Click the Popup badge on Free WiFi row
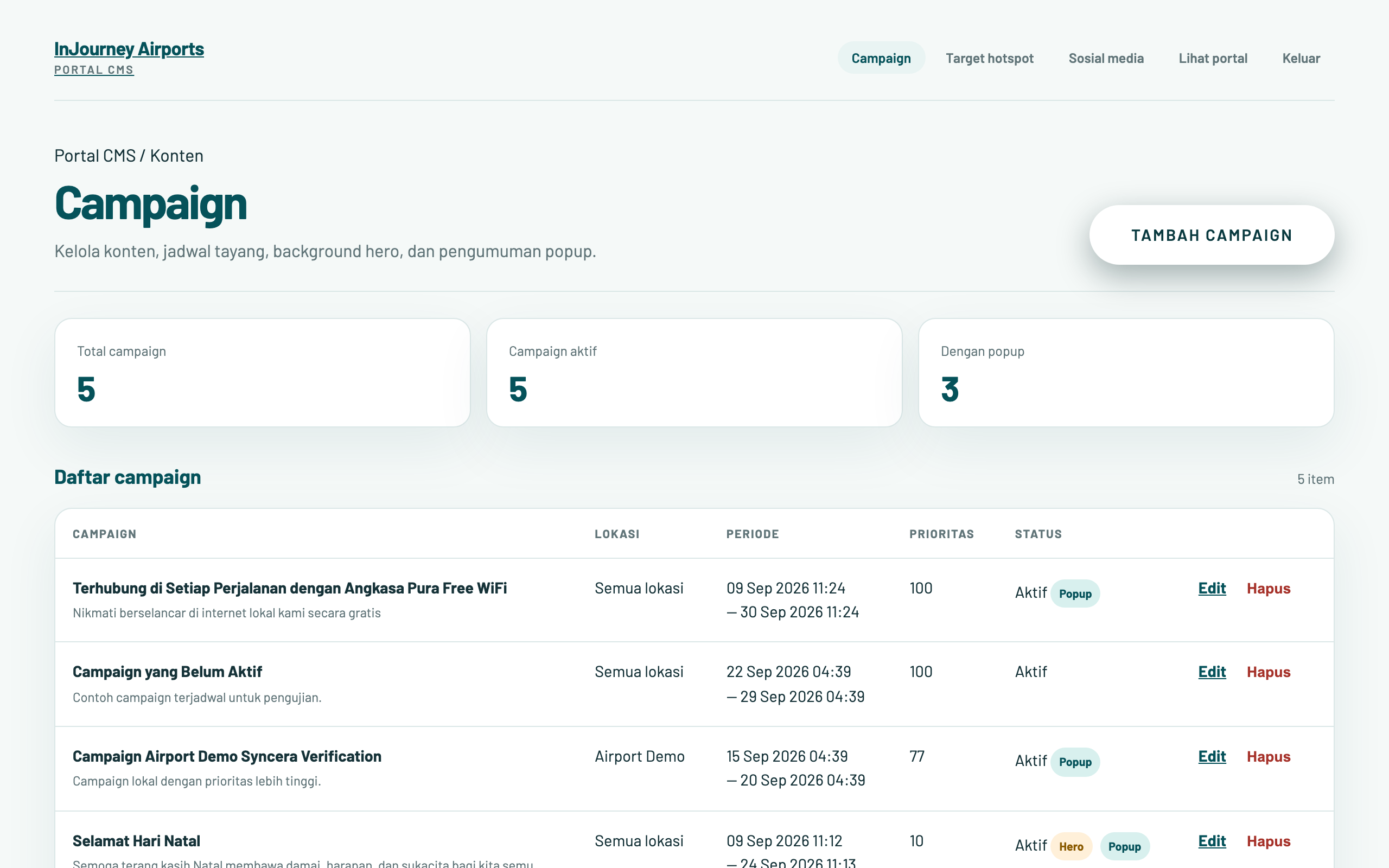This screenshot has width=1389, height=868. 1075,593
